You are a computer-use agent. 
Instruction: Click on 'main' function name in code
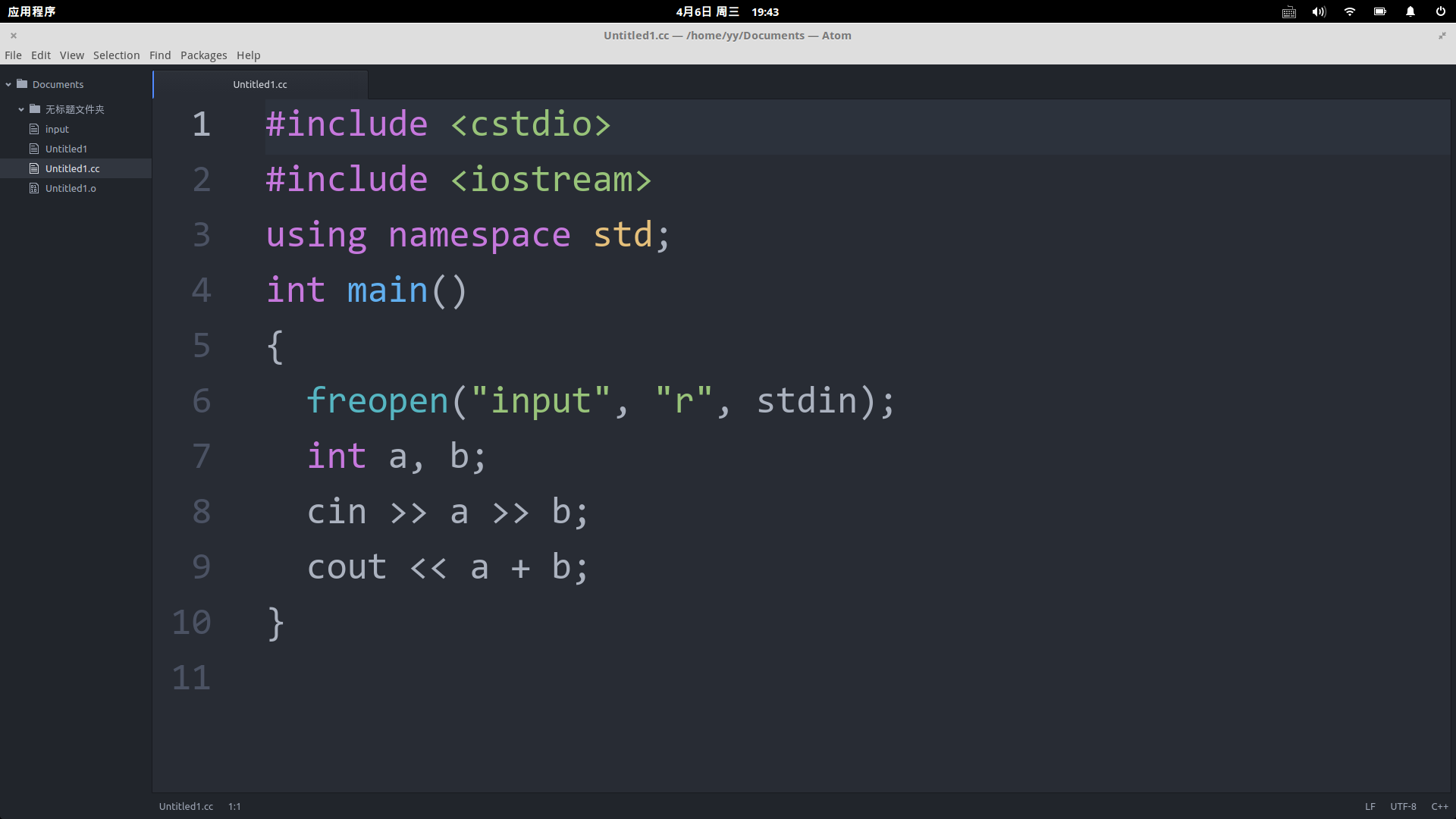coord(388,291)
